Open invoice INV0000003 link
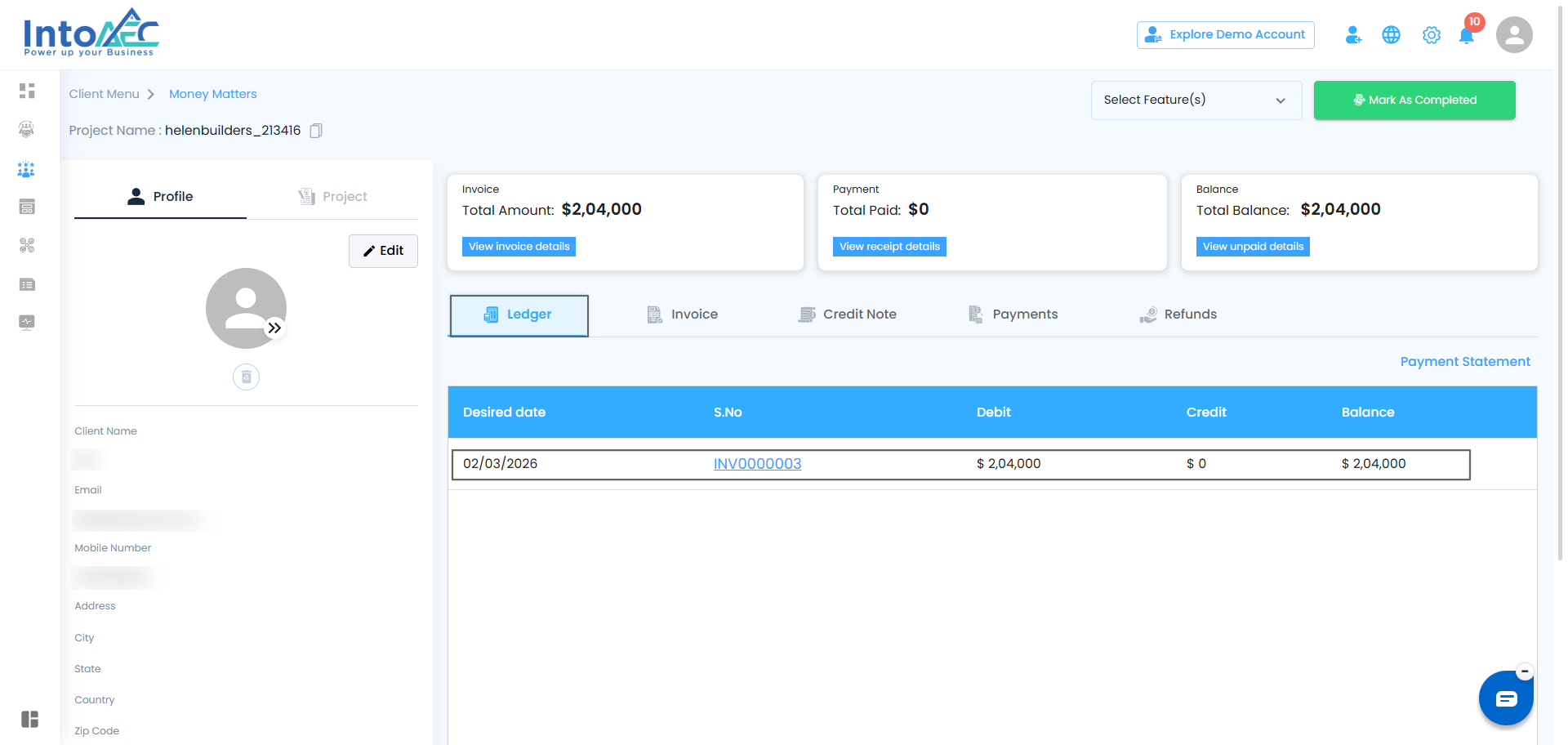Image resolution: width=1568 pixels, height=745 pixels. tap(757, 464)
